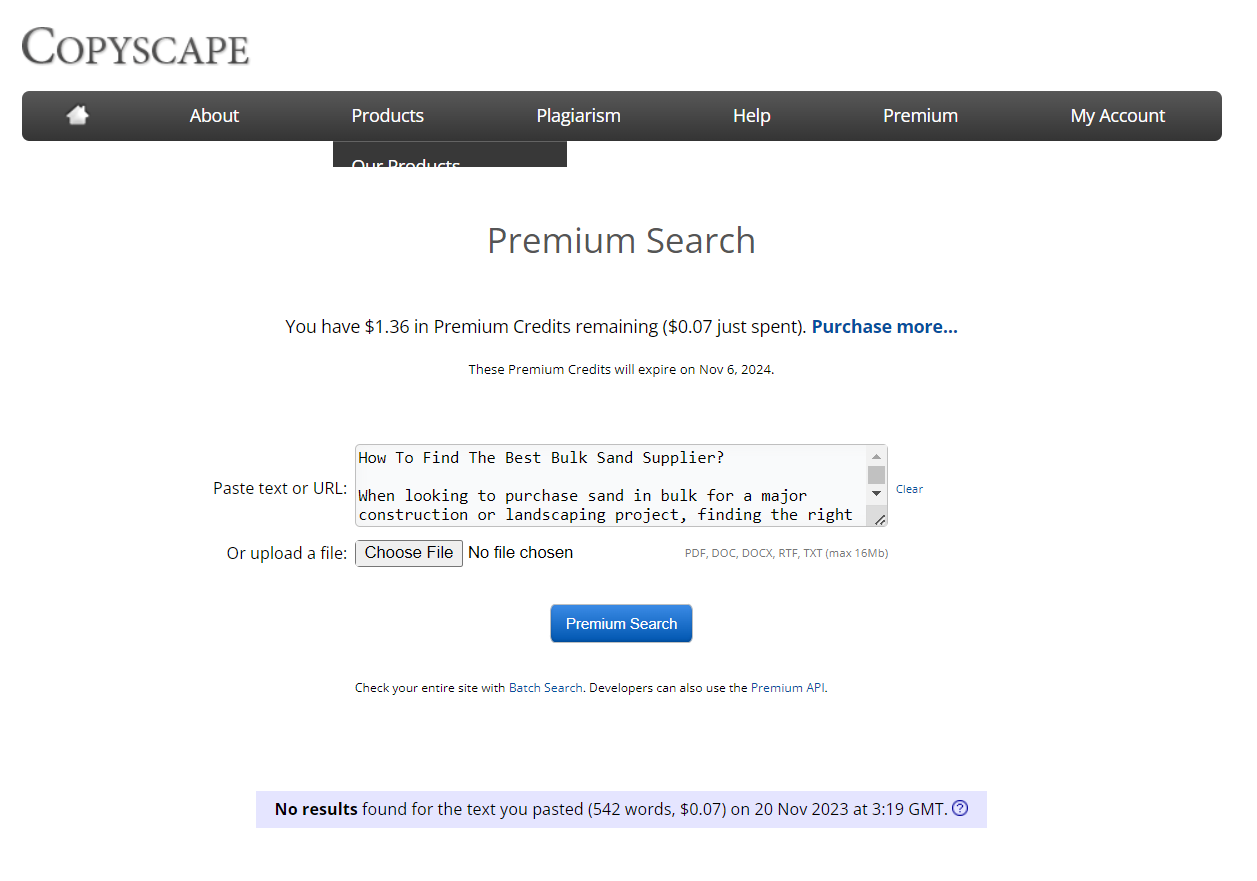This screenshot has width=1257, height=881.
Task: Click the 'Or upload a file:' label
Action: pyautogui.click(x=287, y=553)
